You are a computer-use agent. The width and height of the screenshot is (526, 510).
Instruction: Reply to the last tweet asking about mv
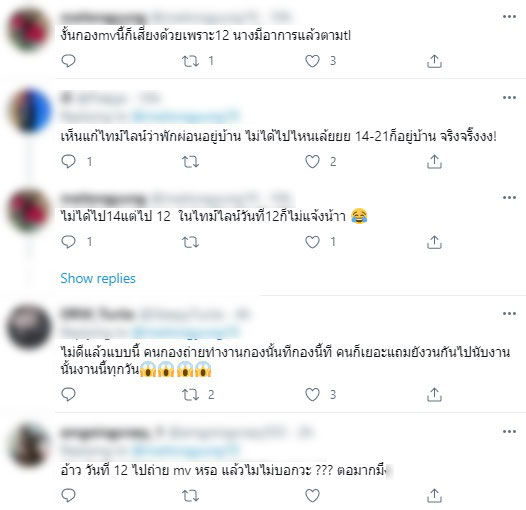[x=68, y=496]
